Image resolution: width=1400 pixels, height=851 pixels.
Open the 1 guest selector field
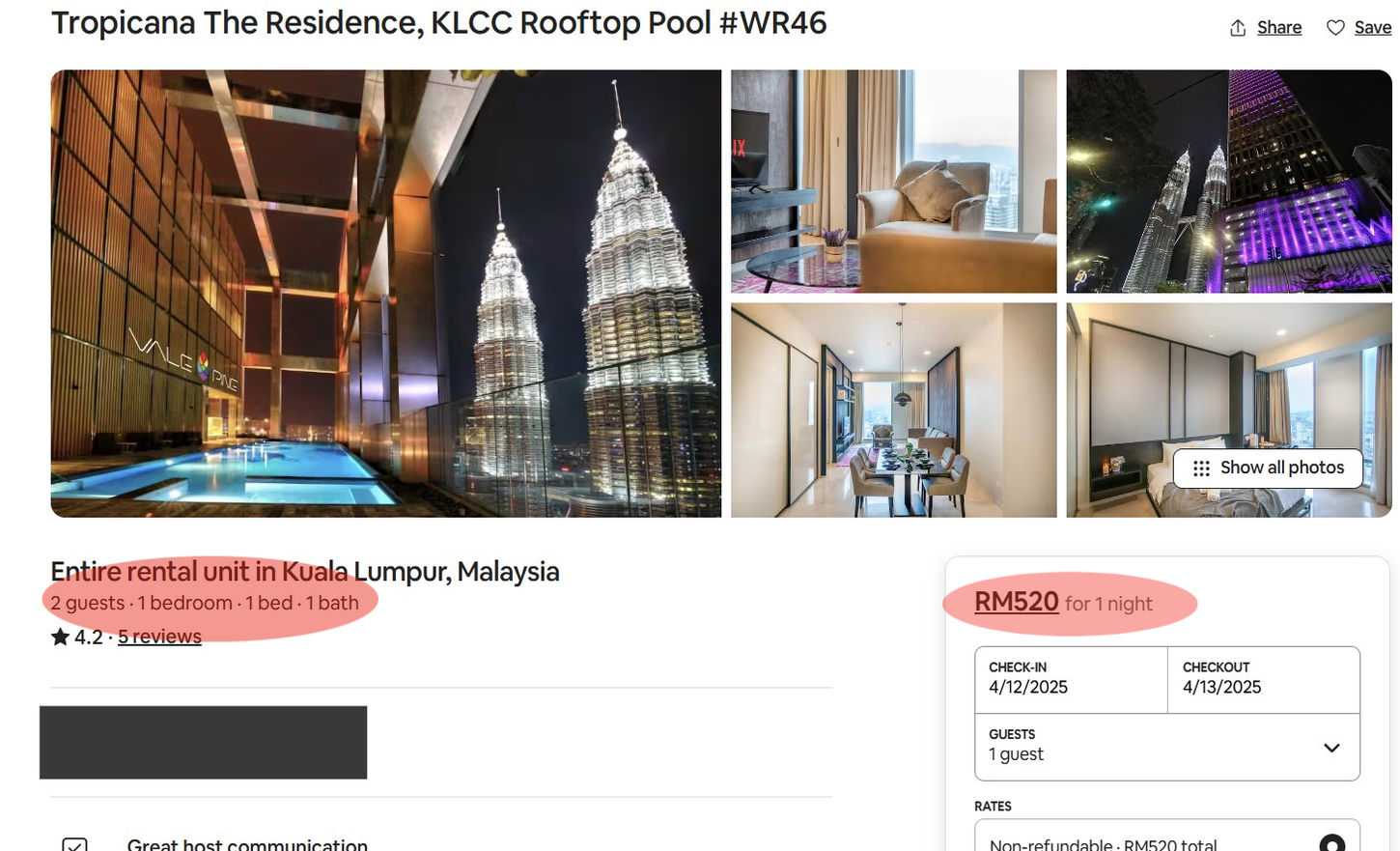1167,747
